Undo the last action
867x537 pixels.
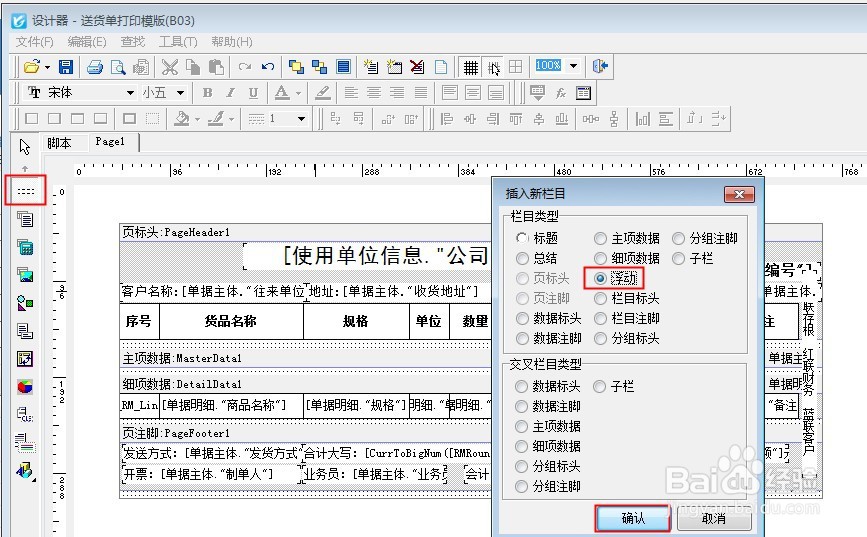point(268,67)
